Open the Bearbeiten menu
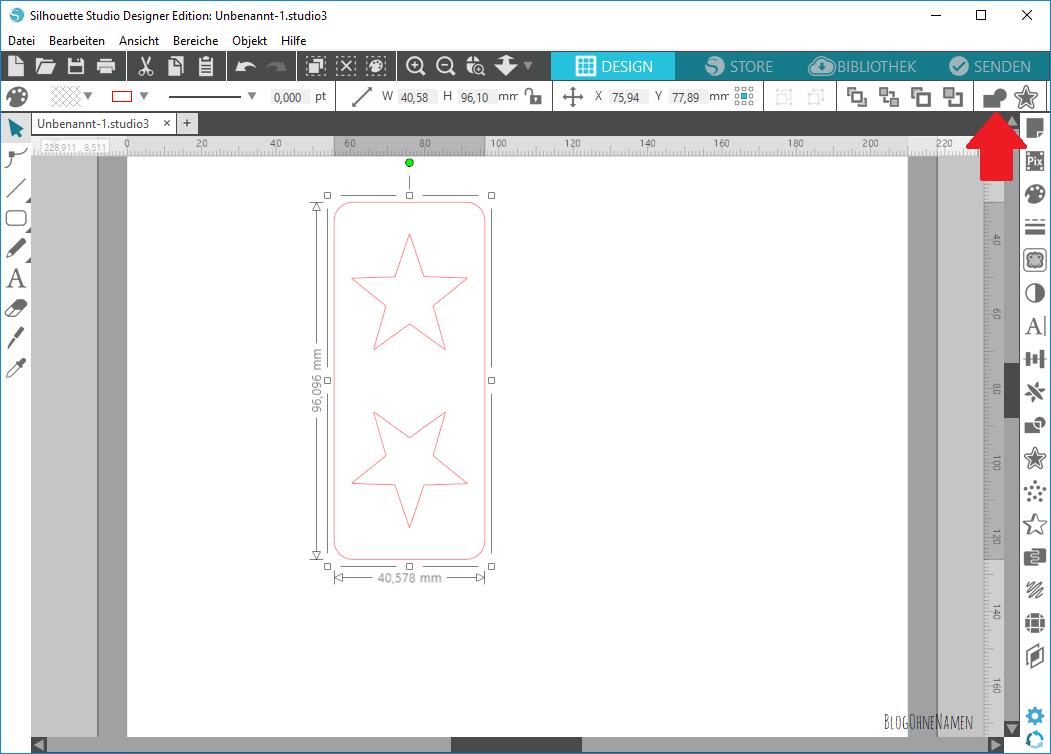Image resolution: width=1051 pixels, height=754 pixels. pos(77,41)
